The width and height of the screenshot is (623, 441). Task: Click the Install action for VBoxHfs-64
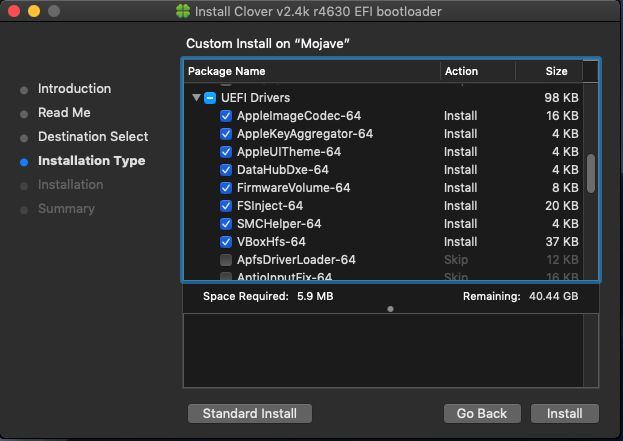[x=460, y=242]
